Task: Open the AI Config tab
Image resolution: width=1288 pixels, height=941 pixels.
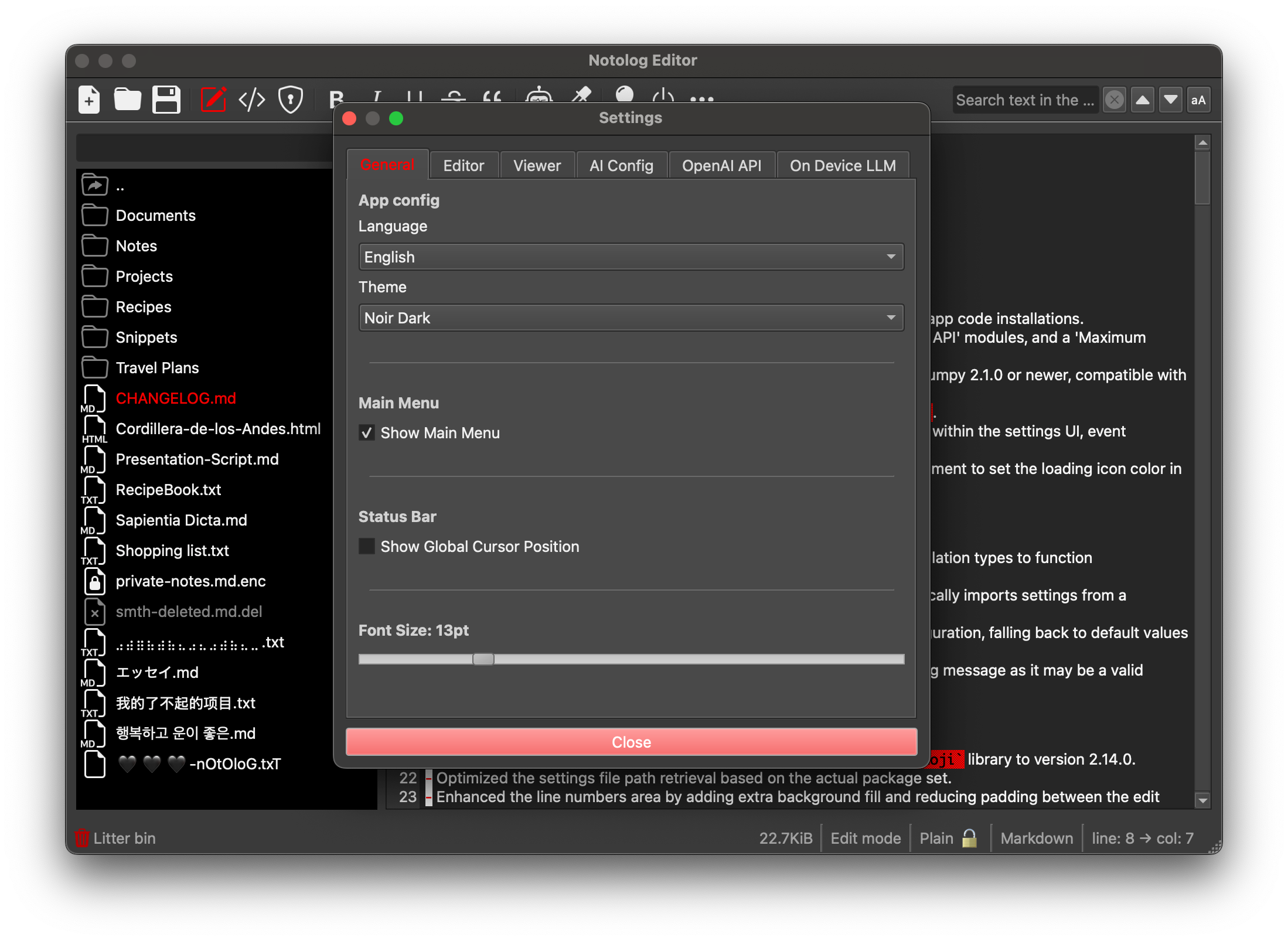Action: pyautogui.click(x=621, y=166)
